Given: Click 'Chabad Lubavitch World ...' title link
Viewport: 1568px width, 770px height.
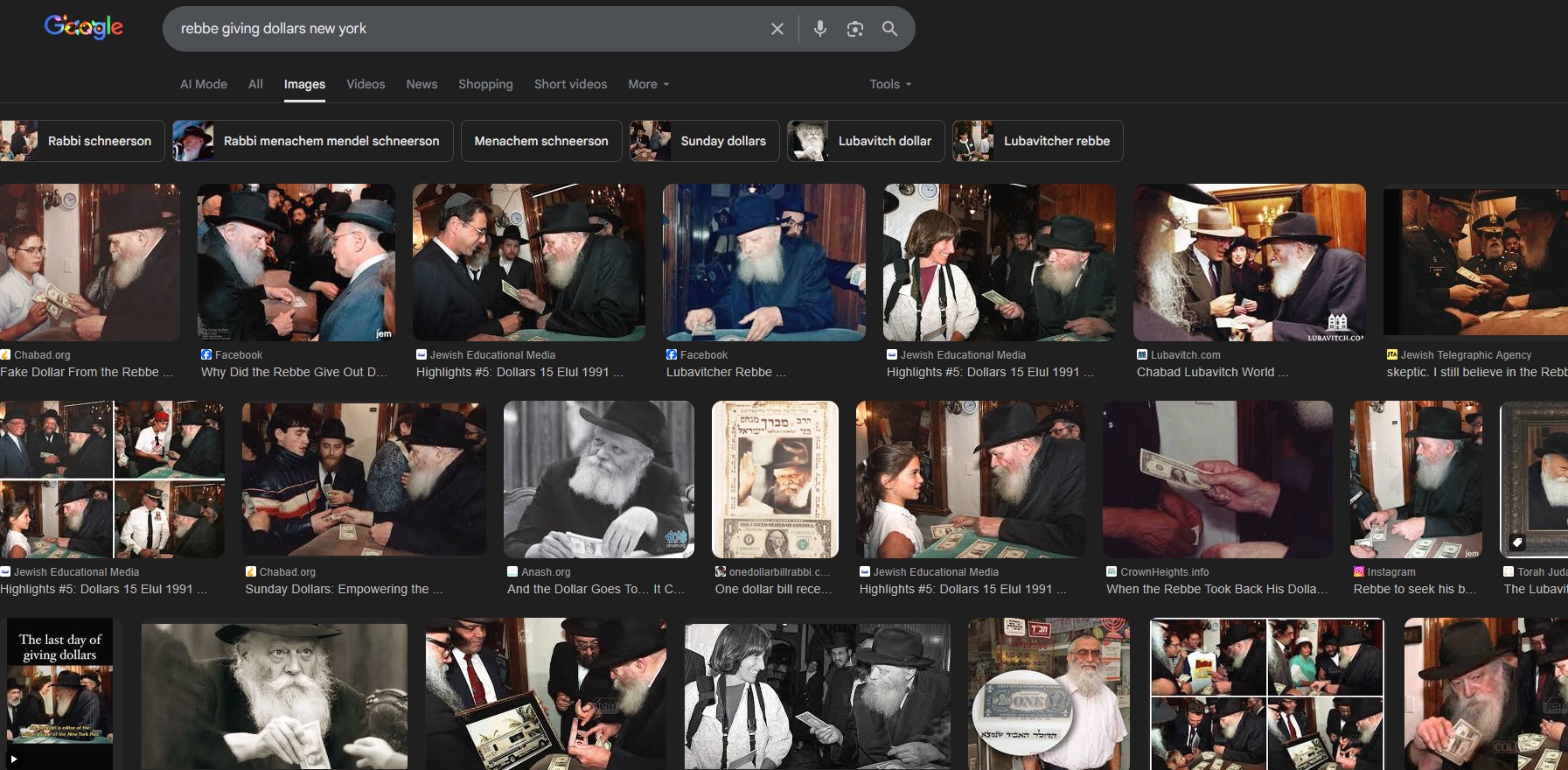Looking at the screenshot, I should pyautogui.click(x=1212, y=372).
